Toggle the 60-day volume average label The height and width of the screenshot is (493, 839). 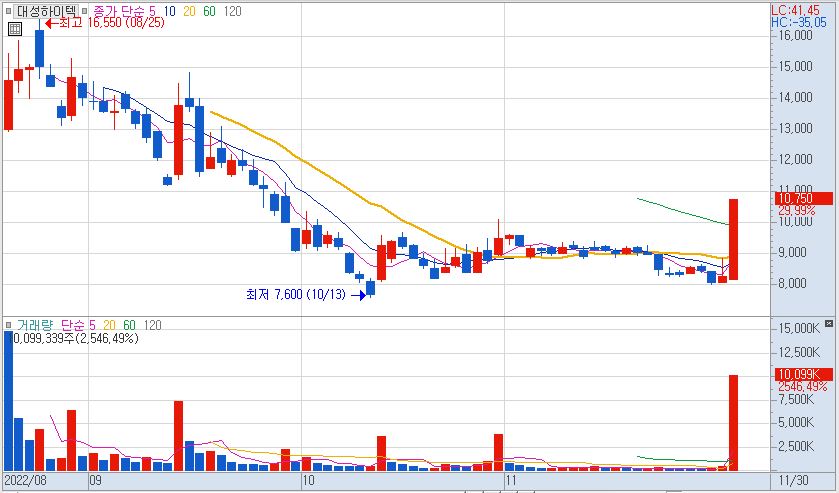pyautogui.click(x=129, y=325)
